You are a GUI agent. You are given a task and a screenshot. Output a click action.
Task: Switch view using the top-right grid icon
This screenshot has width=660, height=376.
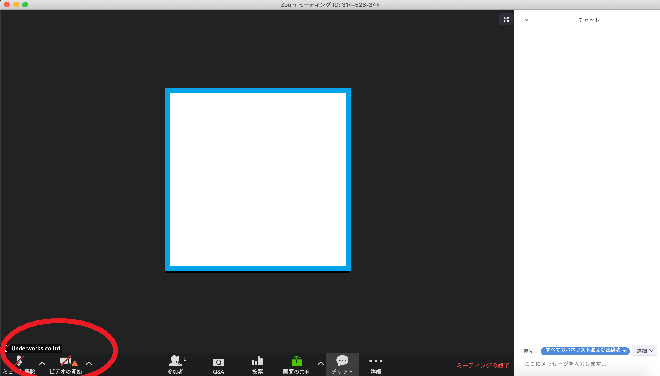506,19
